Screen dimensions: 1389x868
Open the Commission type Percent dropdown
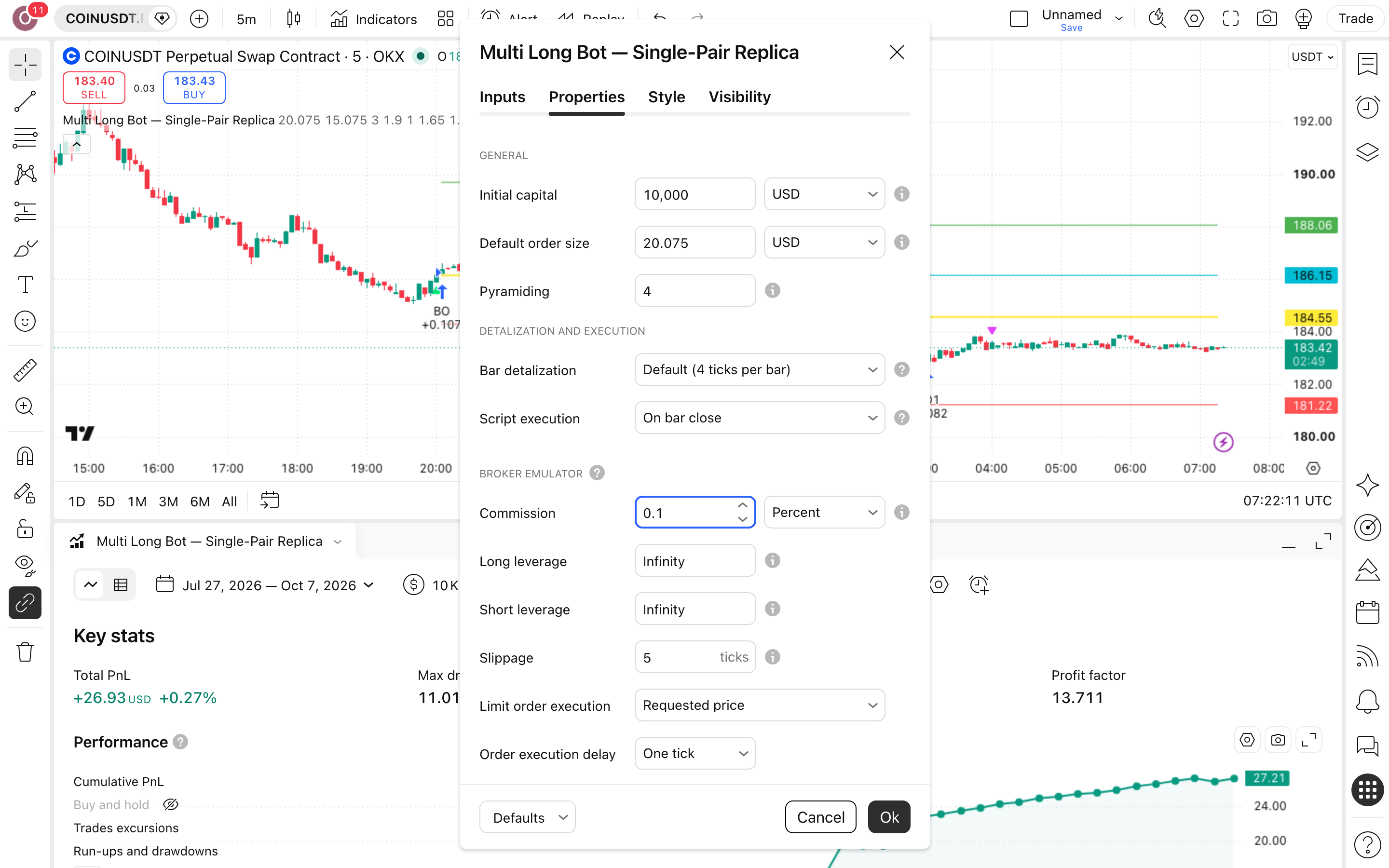pyautogui.click(x=824, y=512)
